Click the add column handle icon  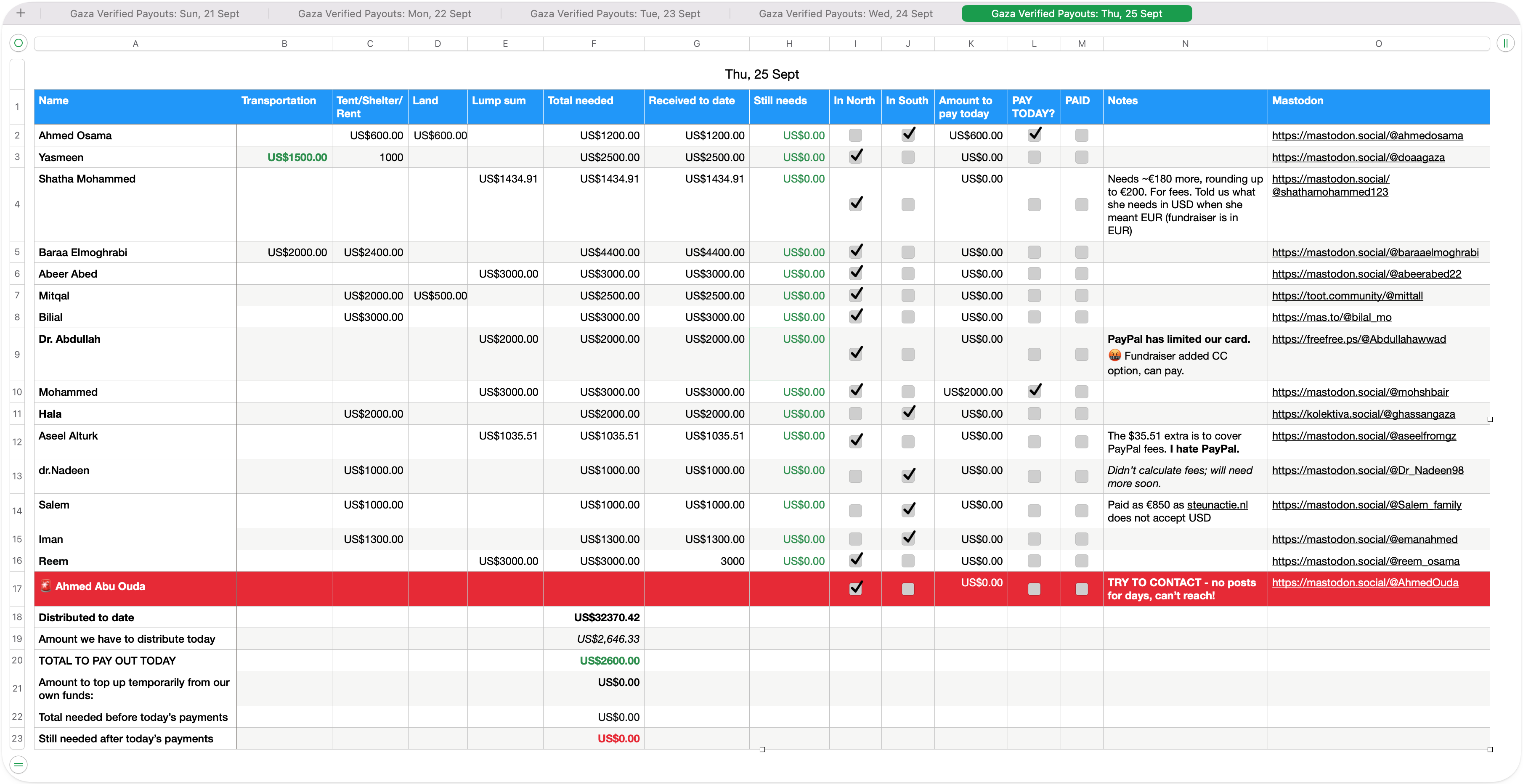(x=1505, y=43)
